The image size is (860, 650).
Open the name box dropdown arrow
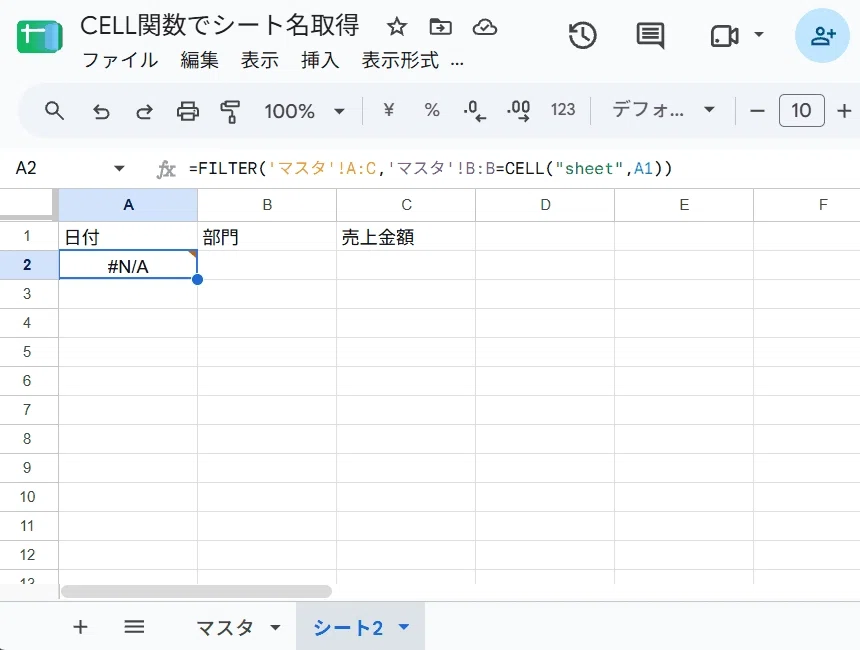click(119, 168)
